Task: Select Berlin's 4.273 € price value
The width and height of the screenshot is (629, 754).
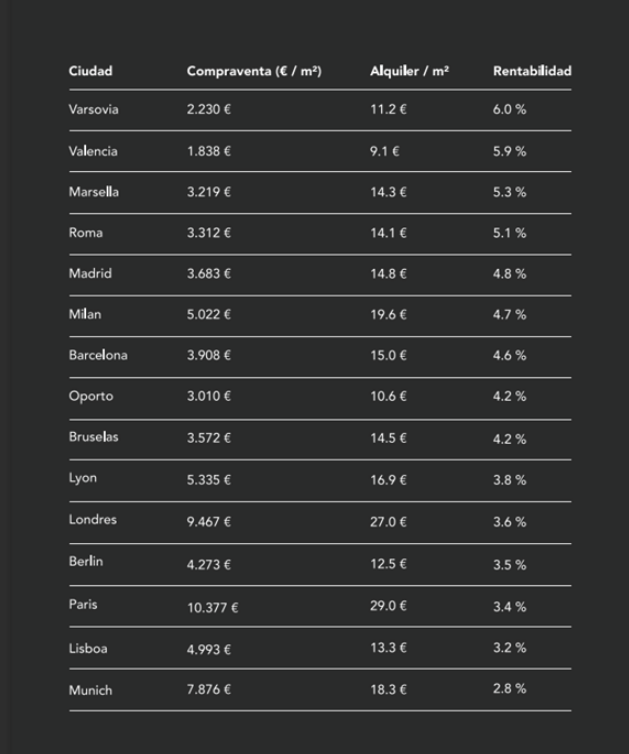Action: [209, 565]
